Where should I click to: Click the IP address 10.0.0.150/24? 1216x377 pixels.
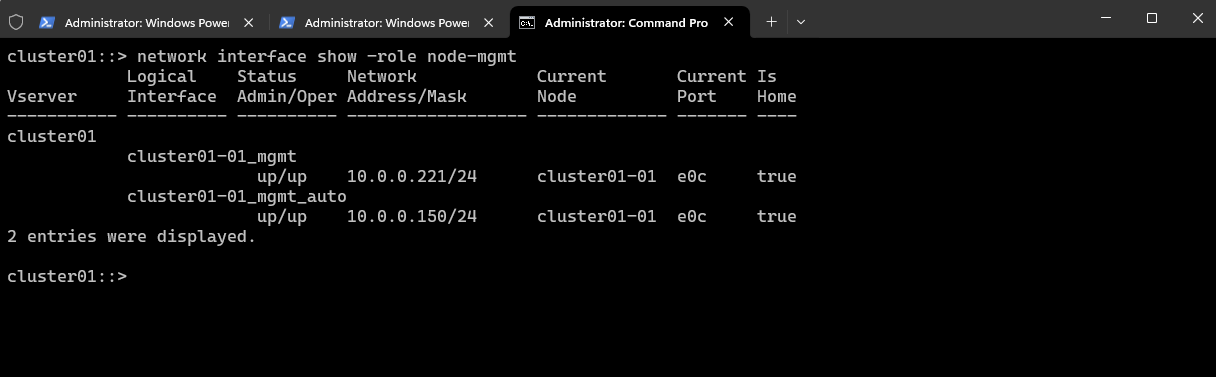tap(412, 216)
